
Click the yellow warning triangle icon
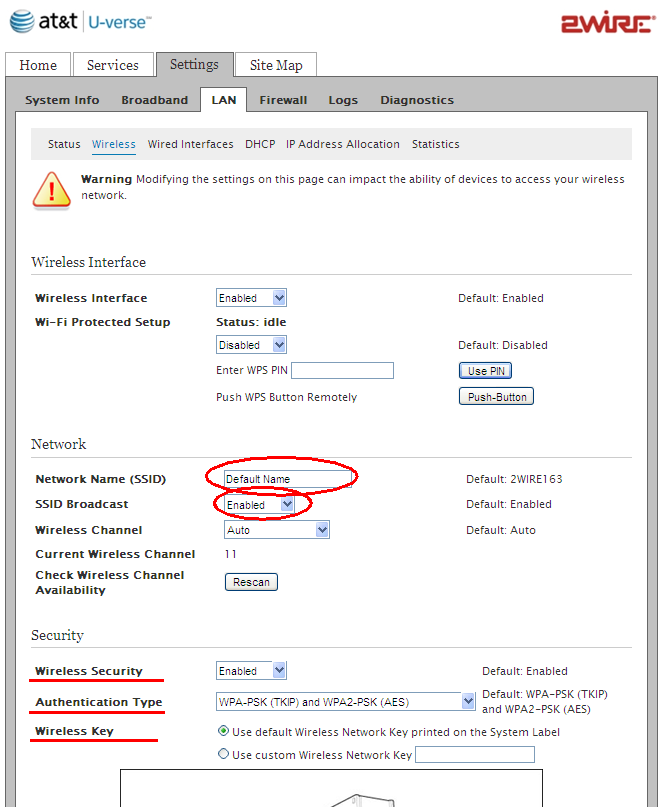[51, 188]
